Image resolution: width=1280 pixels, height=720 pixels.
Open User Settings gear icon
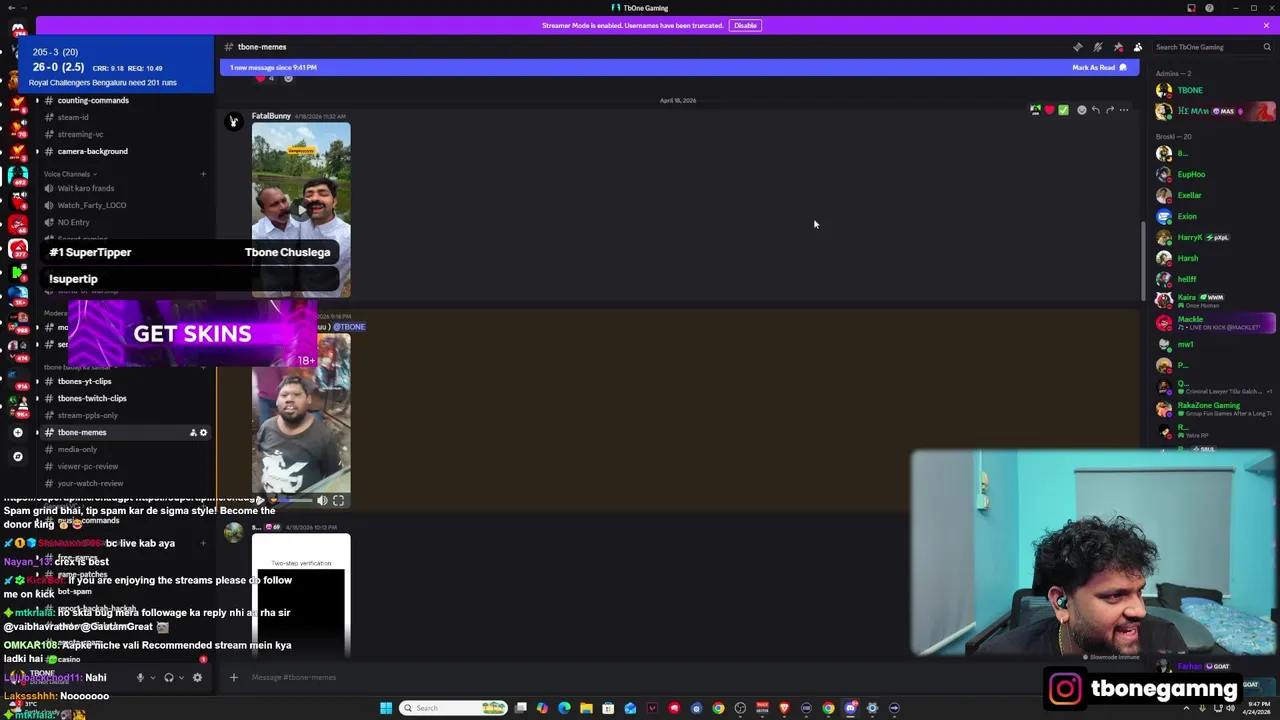(197, 677)
